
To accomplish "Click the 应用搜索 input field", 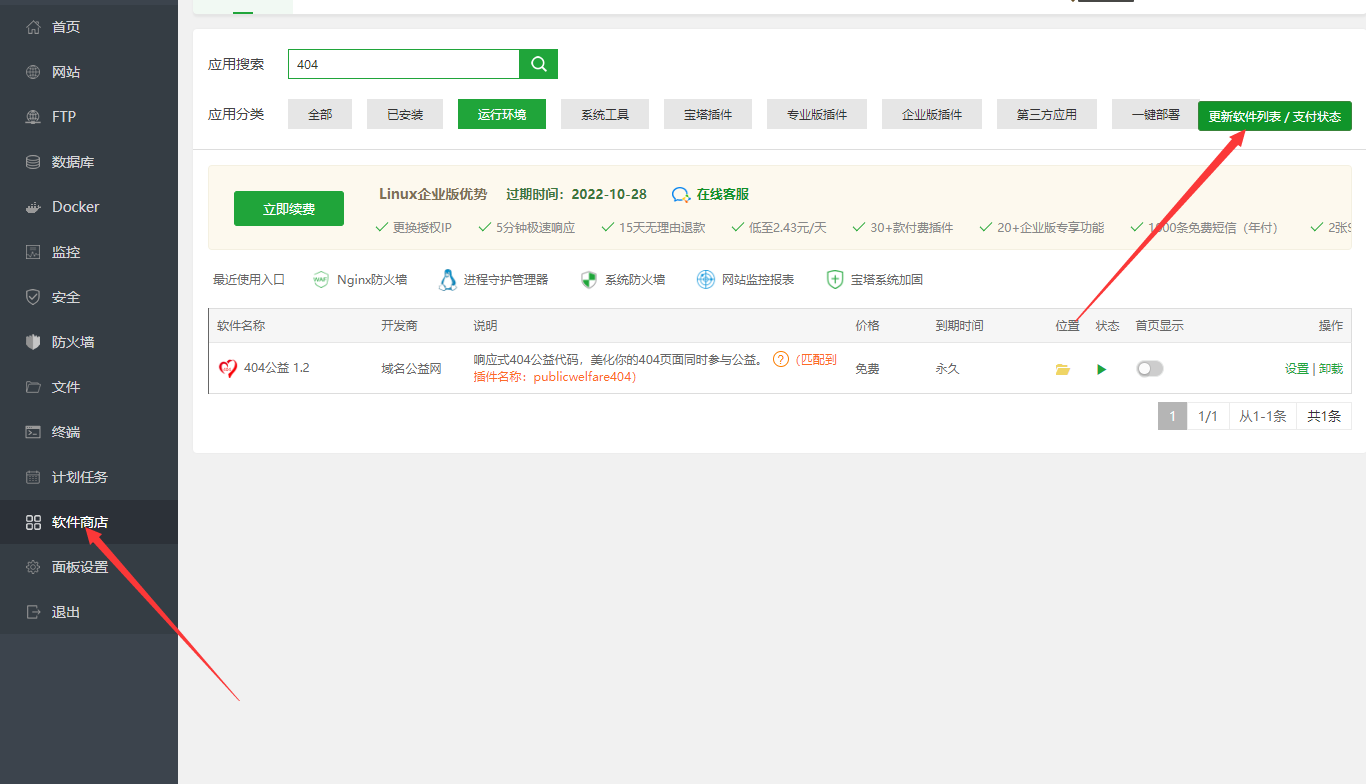I will [x=404, y=64].
